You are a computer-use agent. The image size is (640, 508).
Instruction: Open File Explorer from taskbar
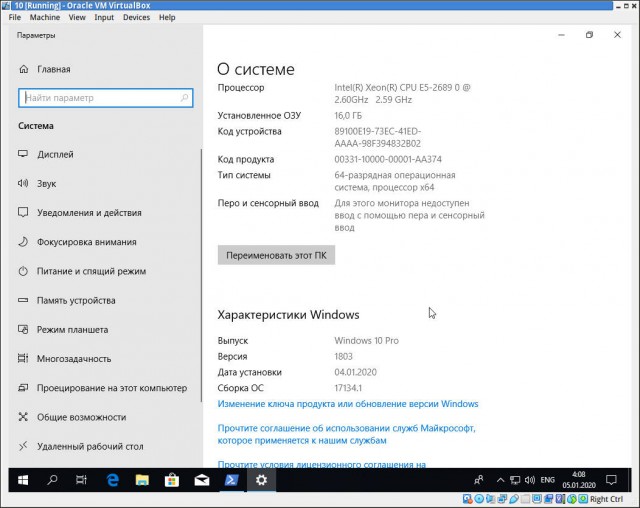142,480
